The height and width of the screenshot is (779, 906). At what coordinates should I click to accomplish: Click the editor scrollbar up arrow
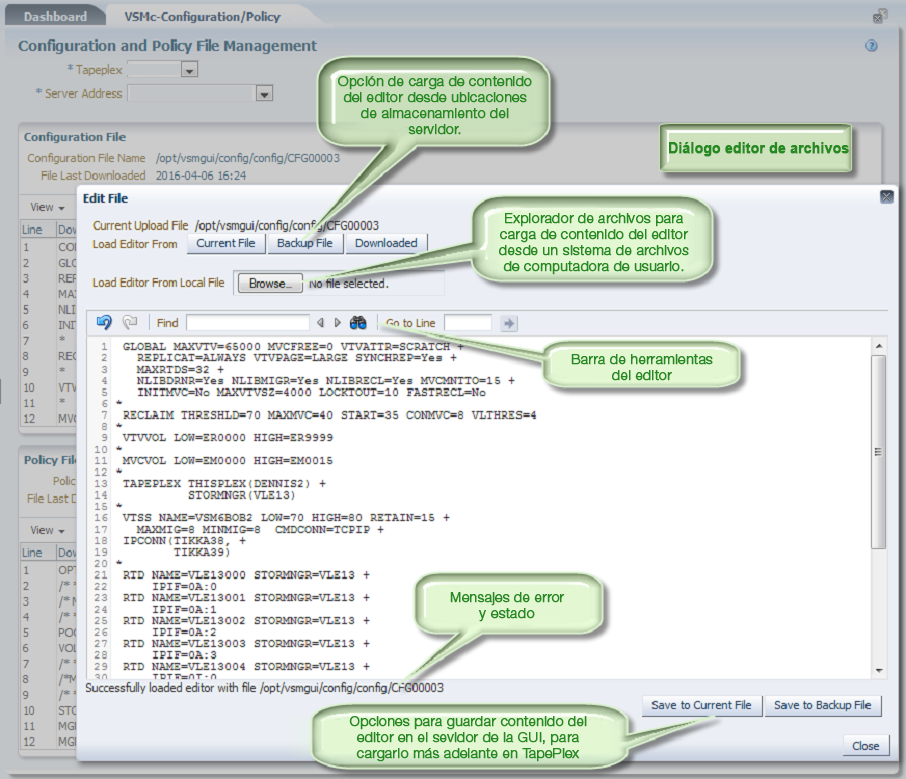[x=879, y=346]
